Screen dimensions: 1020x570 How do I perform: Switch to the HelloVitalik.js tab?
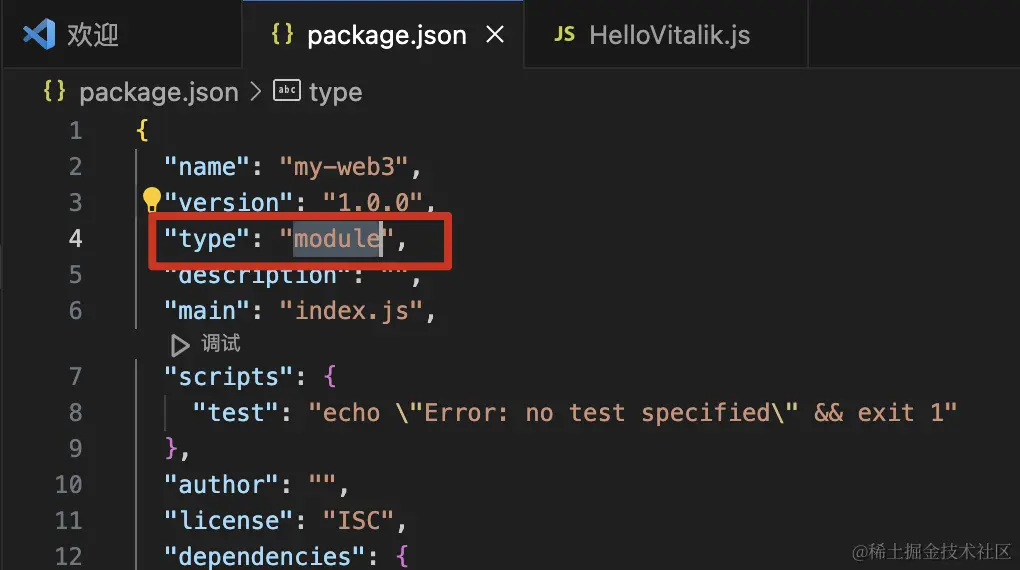coord(669,36)
